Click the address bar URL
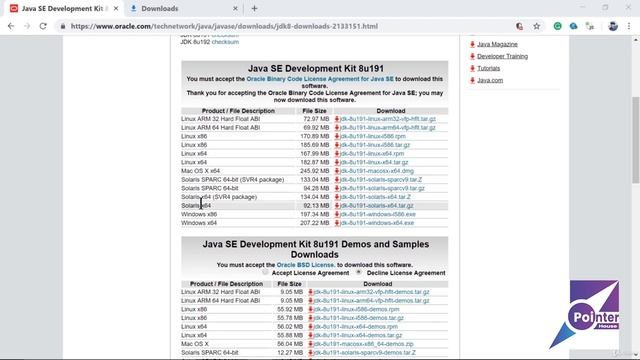This screenshot has height=360, width=640. tap(224, 26)
